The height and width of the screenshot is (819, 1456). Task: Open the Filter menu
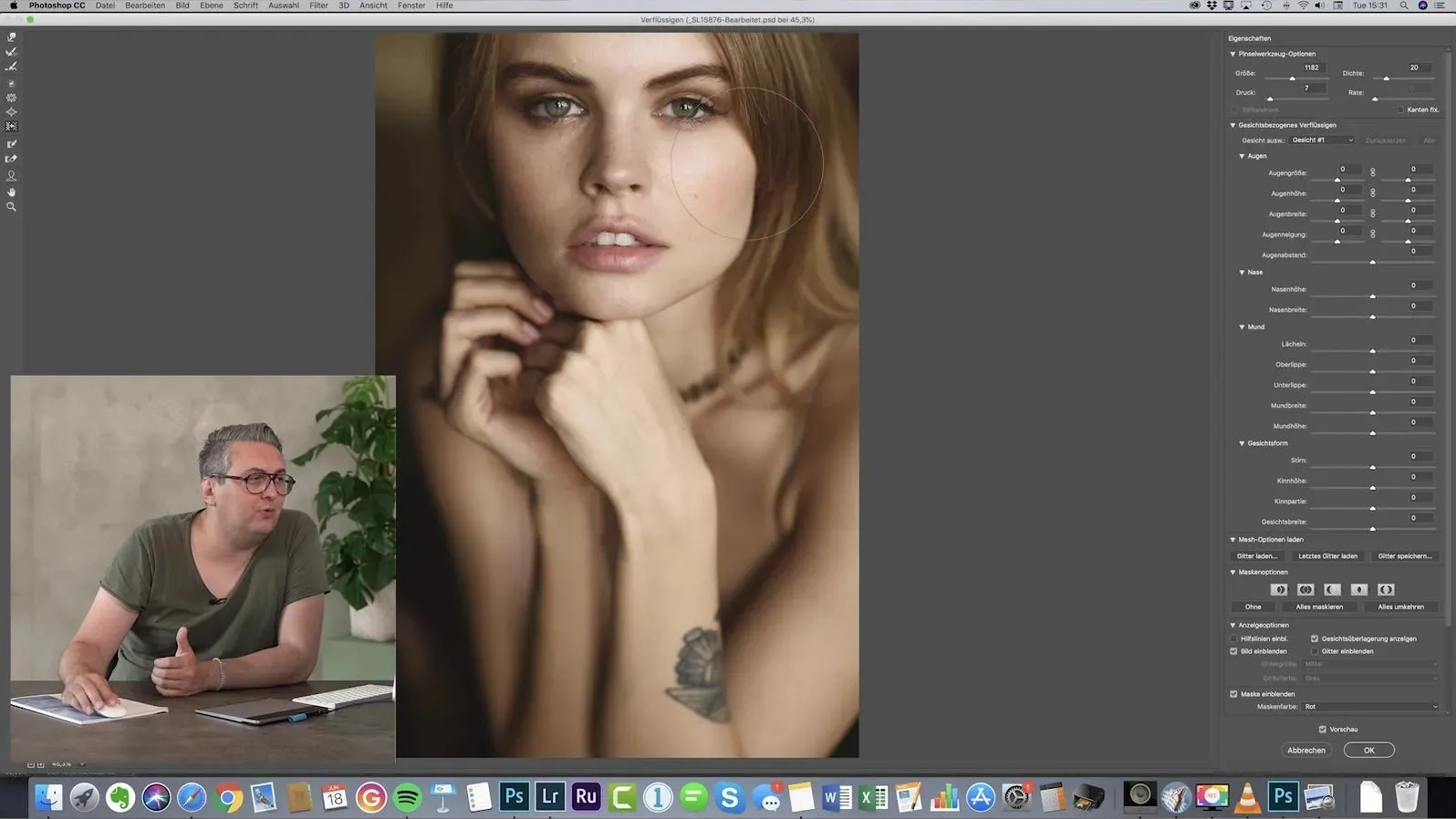[318, 5]
